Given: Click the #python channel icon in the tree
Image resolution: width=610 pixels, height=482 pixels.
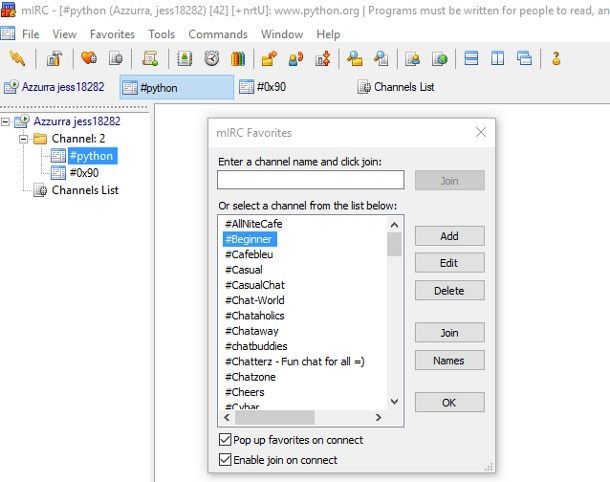Looking at the screenshot, I should [x=58, y=156].
